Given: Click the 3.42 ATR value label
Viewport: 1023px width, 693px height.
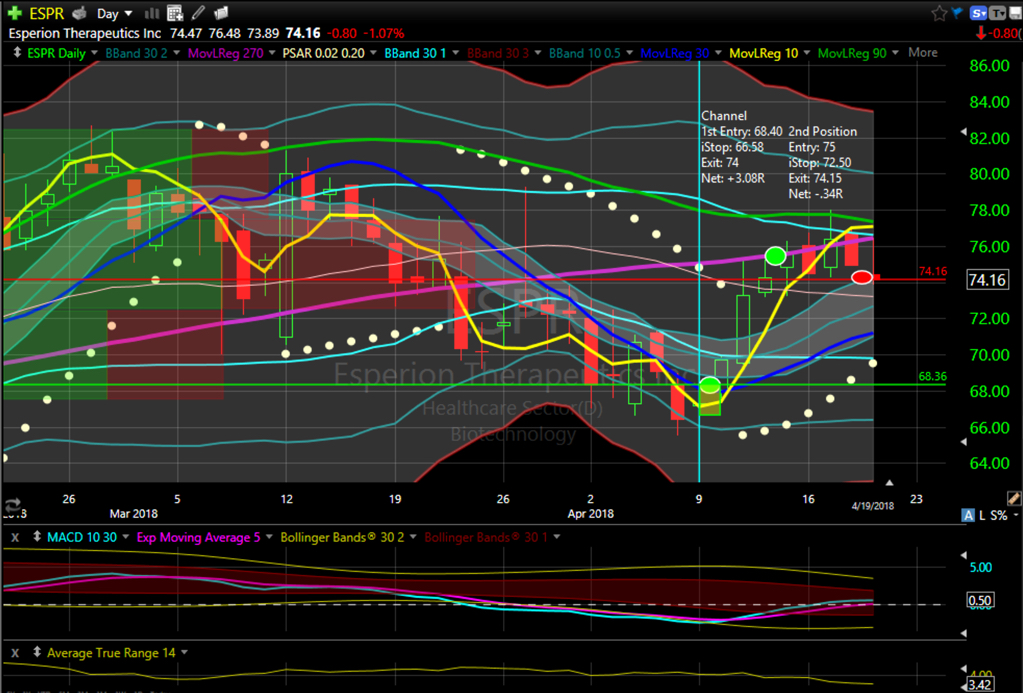Looking at the screenshot, I should [980, 685].
